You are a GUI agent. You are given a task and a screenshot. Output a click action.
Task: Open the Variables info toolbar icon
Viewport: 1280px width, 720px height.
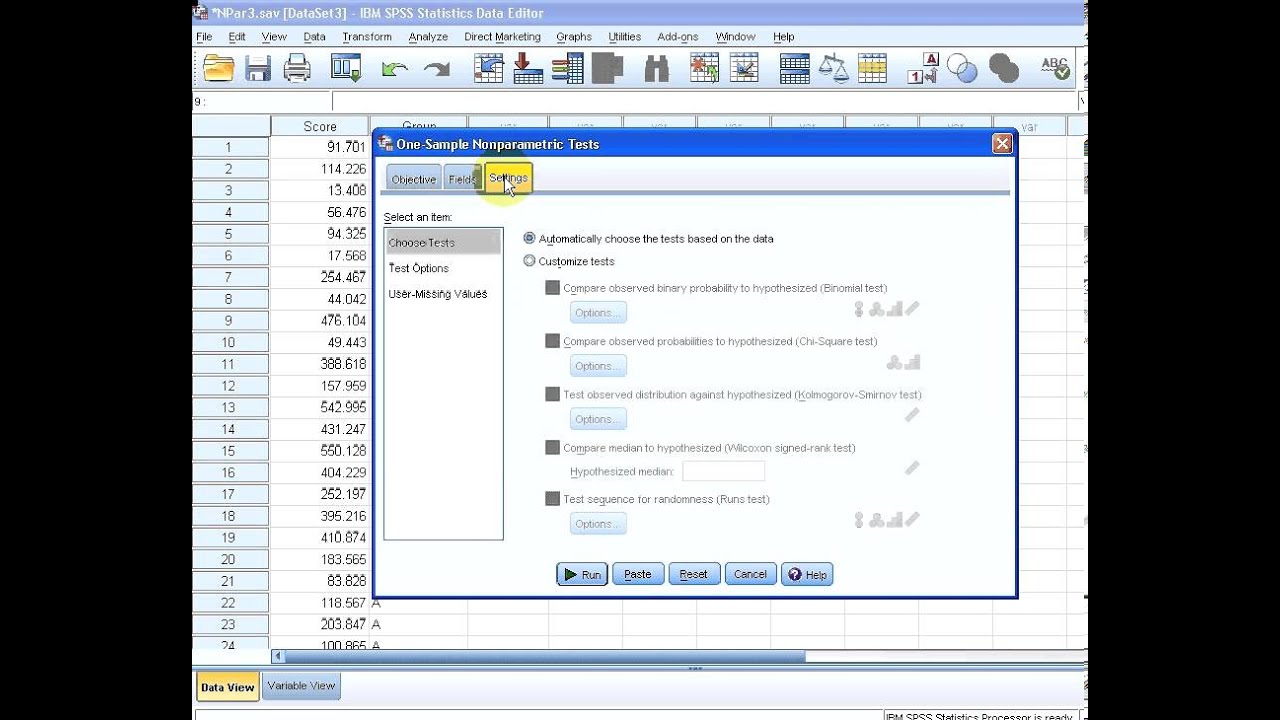click(x=567, y=69)
